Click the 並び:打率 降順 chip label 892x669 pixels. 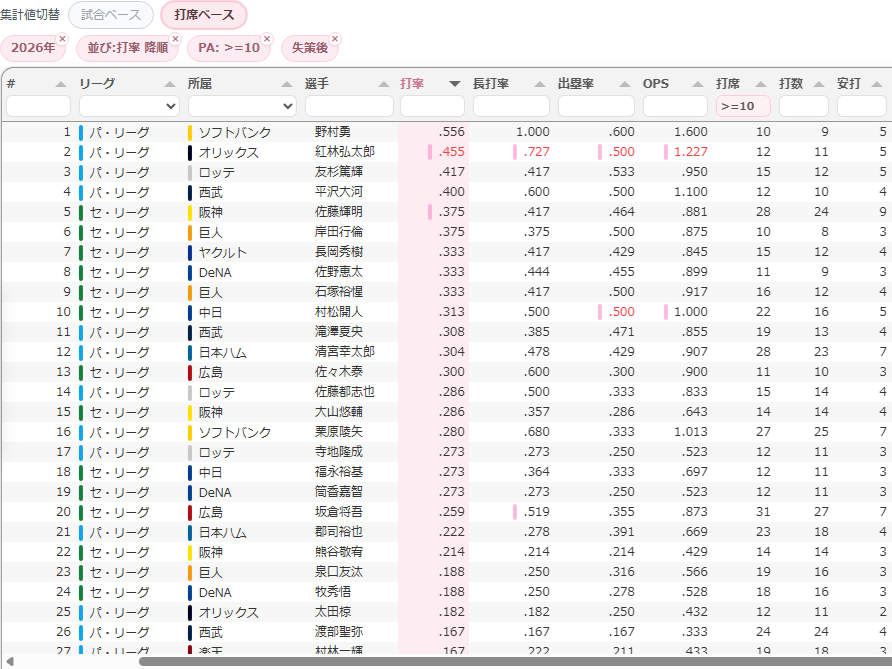click(127, 48)
